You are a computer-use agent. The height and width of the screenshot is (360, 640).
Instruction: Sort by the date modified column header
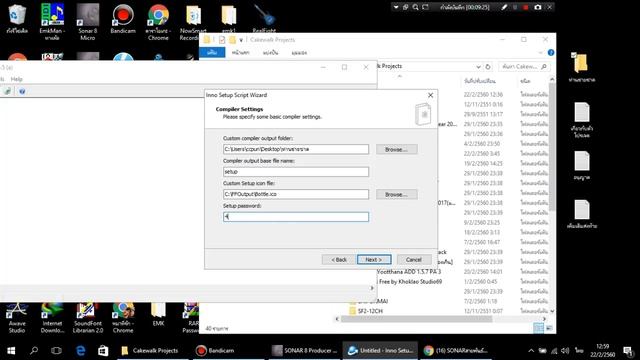point(480,81)
